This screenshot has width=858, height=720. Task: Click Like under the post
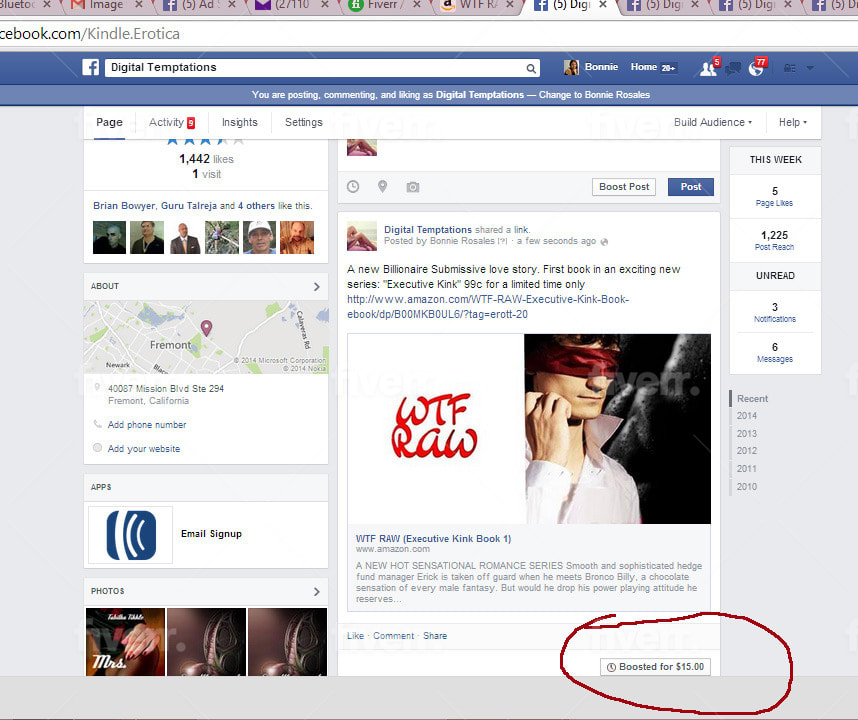point(355,636)
